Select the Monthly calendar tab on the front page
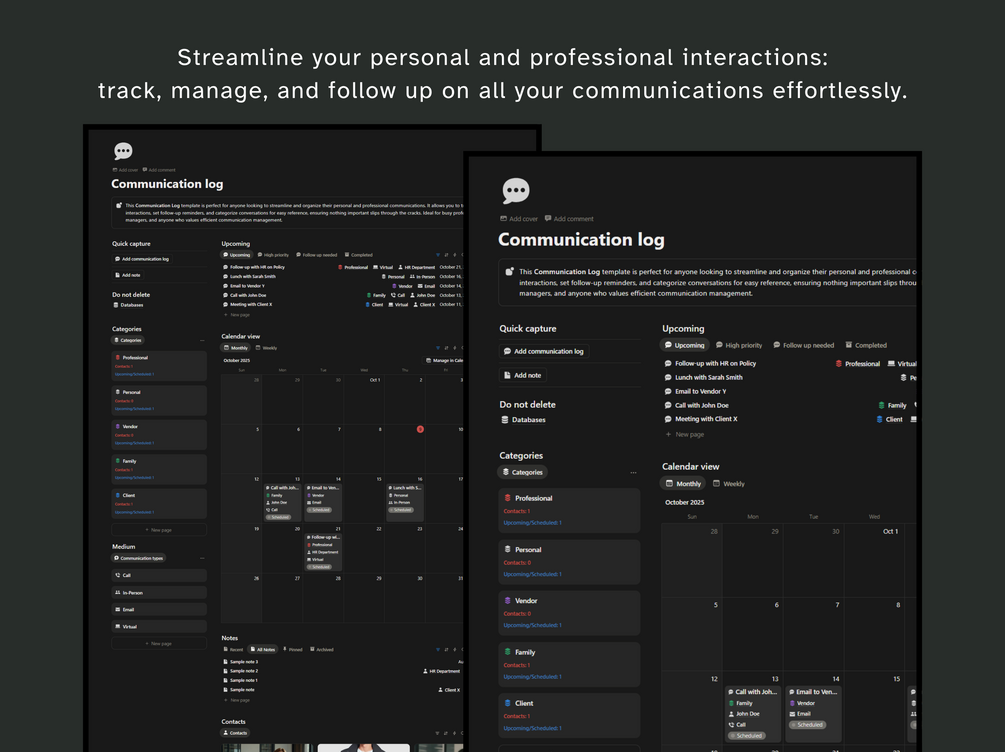The image size is (1005, 752). coord(683,483)
